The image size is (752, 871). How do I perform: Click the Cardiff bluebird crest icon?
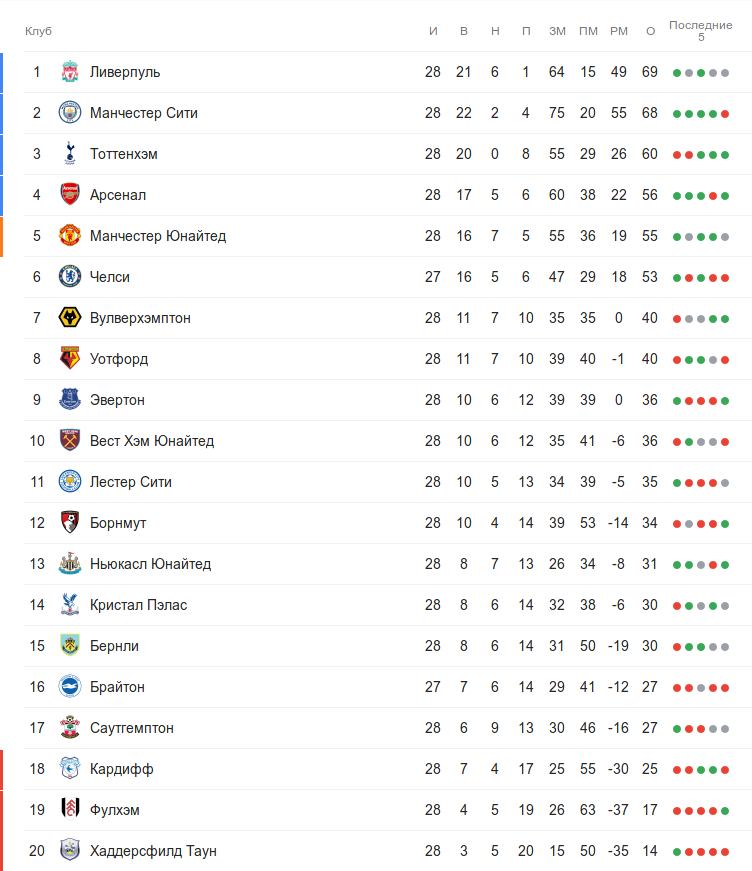tap(69, 769)
